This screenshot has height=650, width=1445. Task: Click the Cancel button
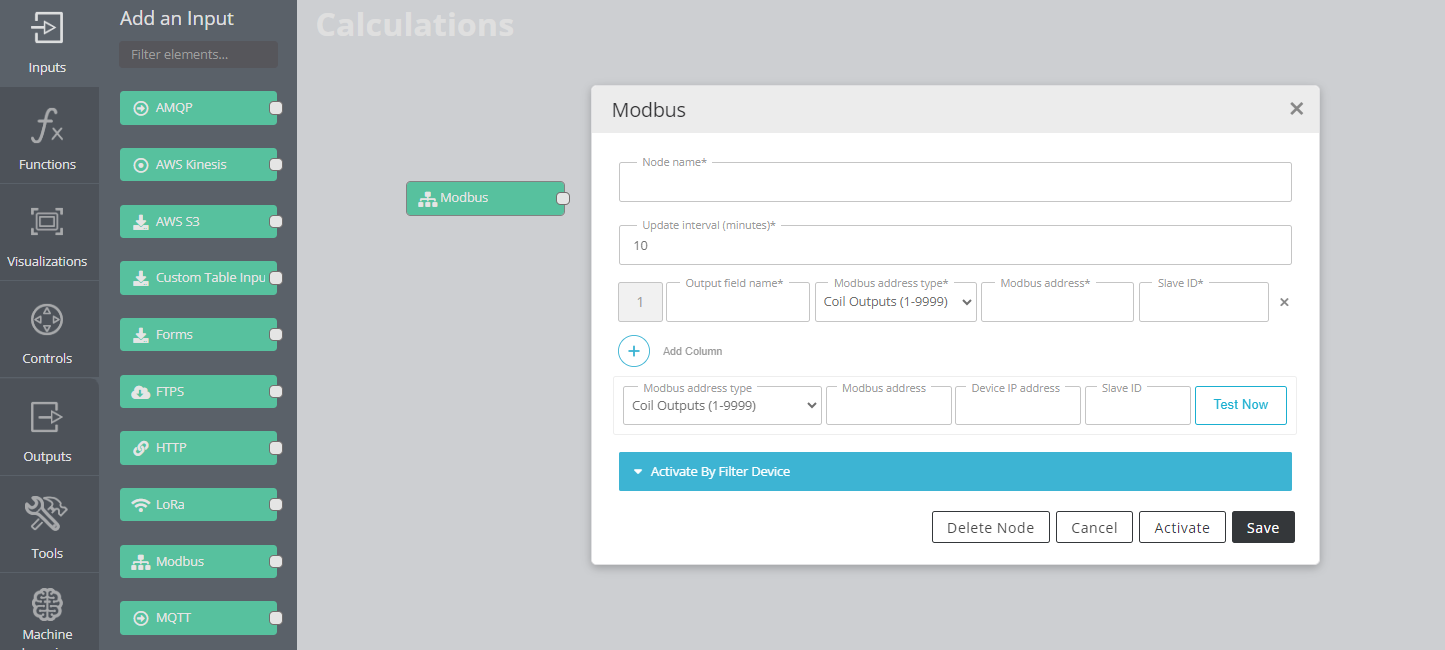(x=1094, y=527)
